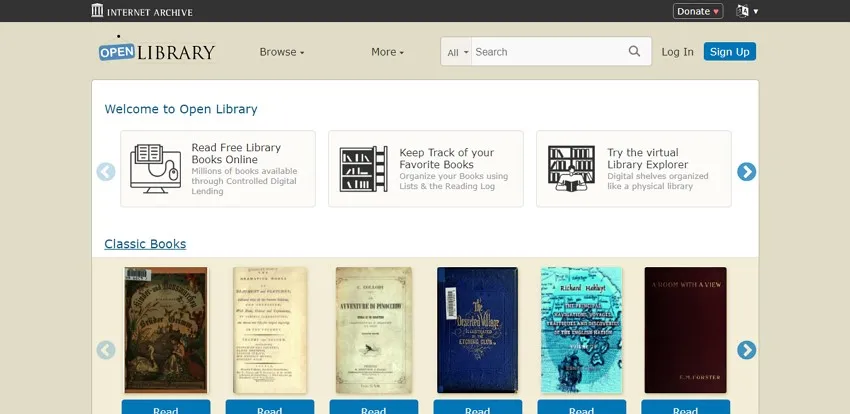Image resolution: width=850 pixels, height=414 pixels.
Task: Open Try the virtual Library Explorer title
Action: point(647,158)
